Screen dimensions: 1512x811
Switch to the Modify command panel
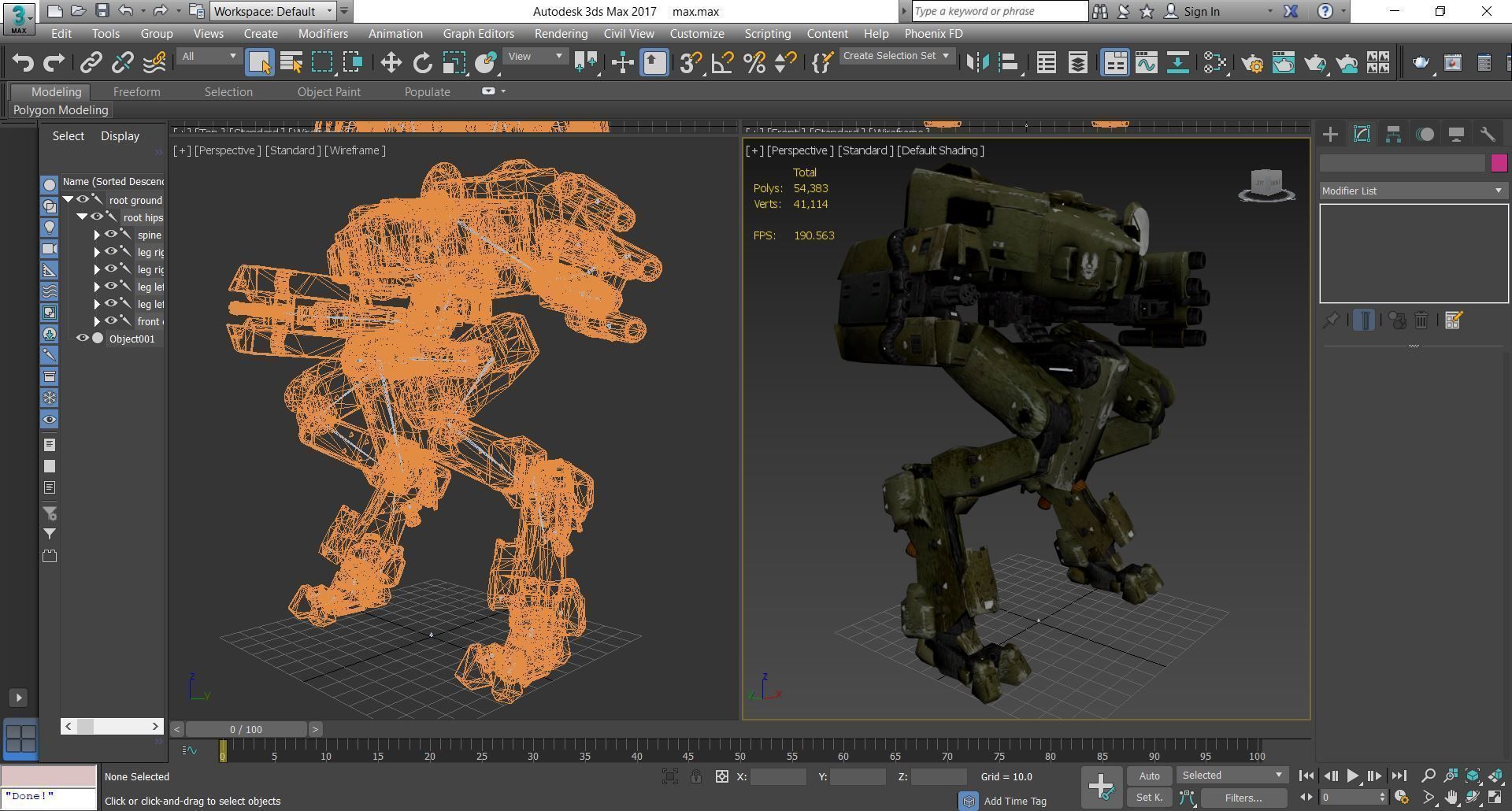pos(1362,135)
